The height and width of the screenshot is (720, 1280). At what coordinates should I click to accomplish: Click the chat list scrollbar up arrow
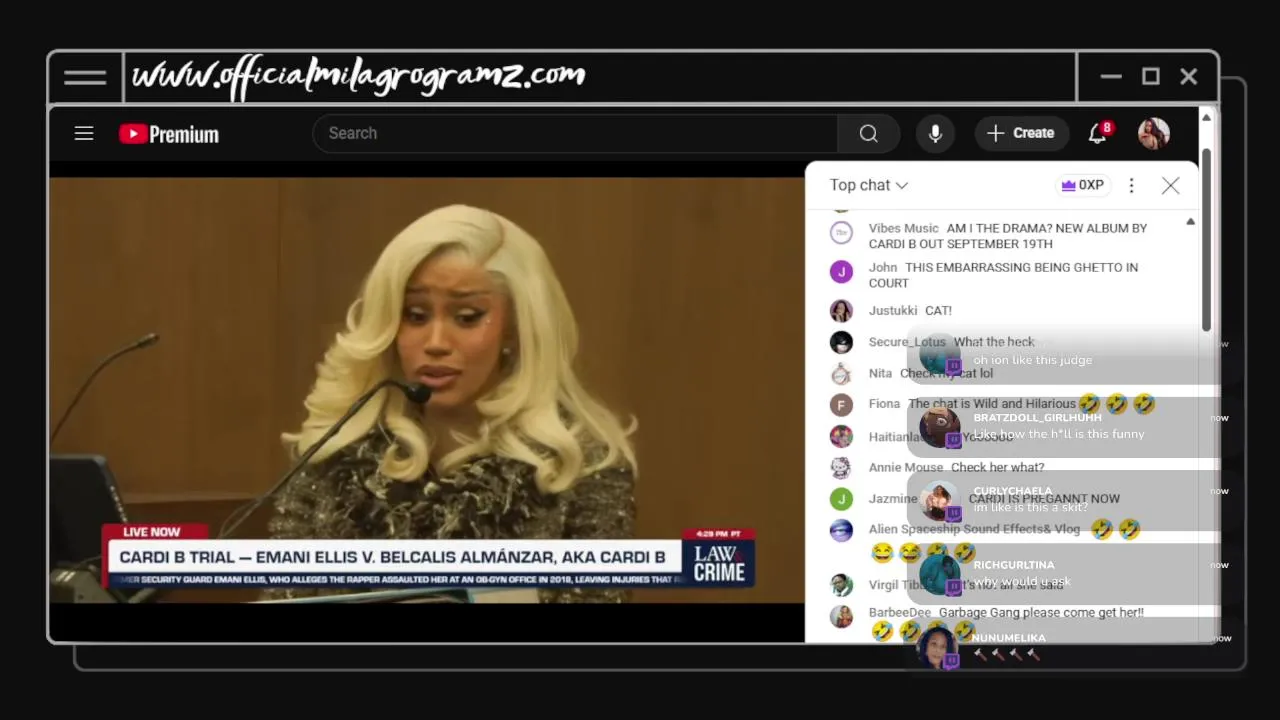click(x=1190, y=221)
